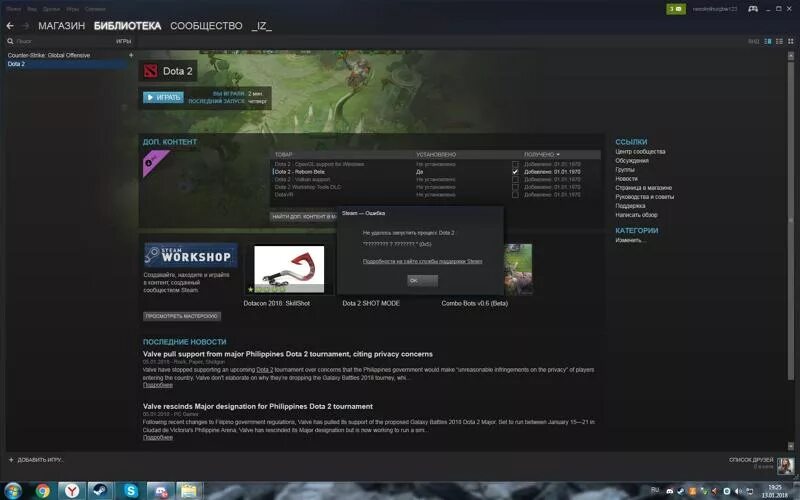Switch the library to grid view icon

[790, 41]
